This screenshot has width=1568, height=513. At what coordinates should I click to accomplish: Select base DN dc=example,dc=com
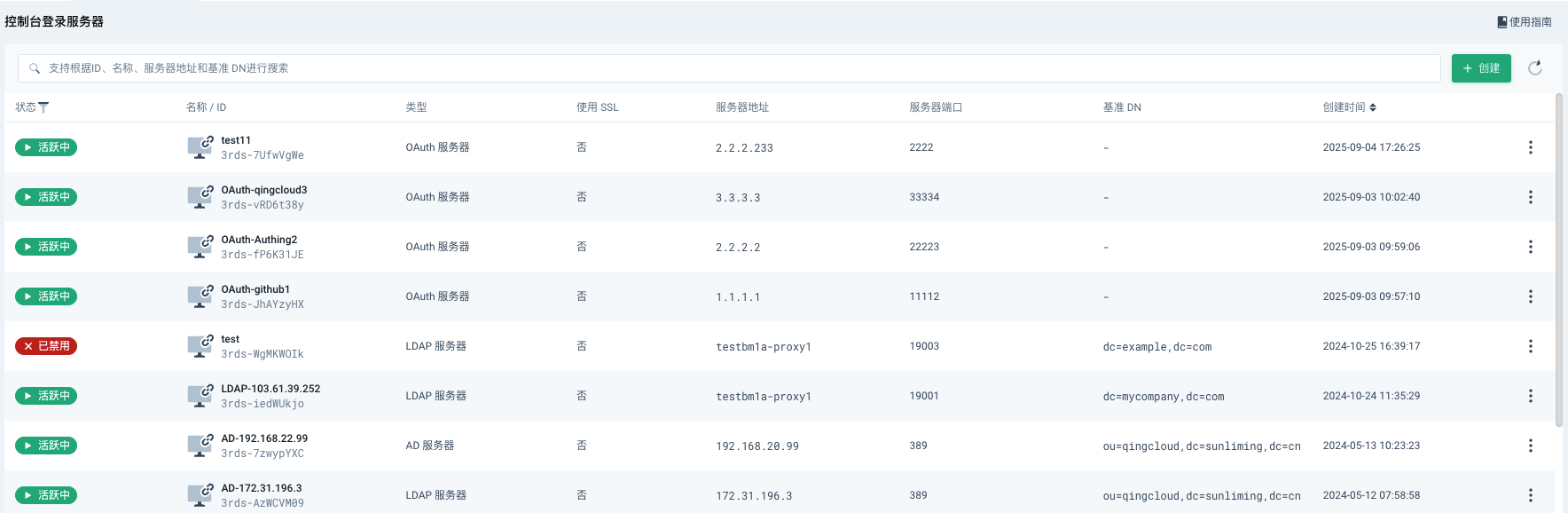1157,347
